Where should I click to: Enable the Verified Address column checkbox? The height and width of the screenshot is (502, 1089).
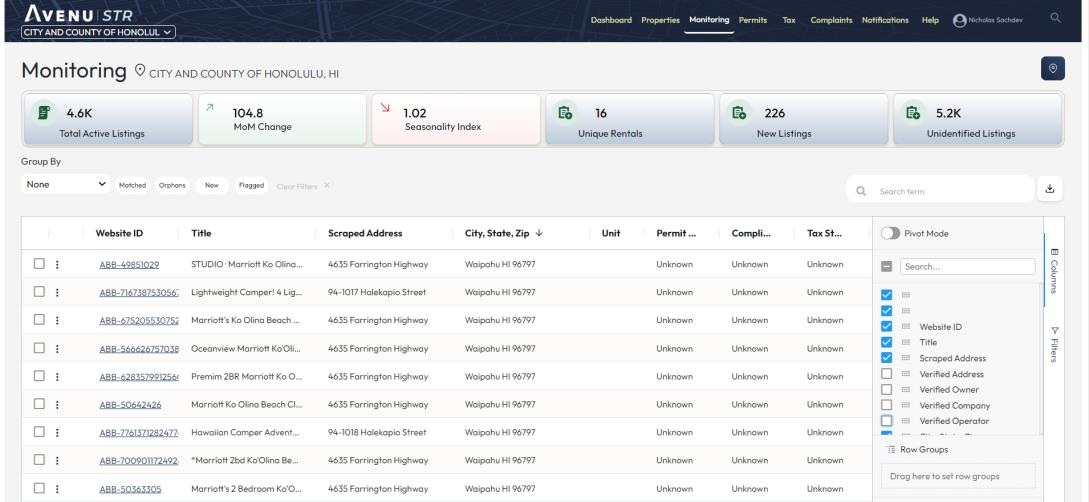click(x=886, y=374)
